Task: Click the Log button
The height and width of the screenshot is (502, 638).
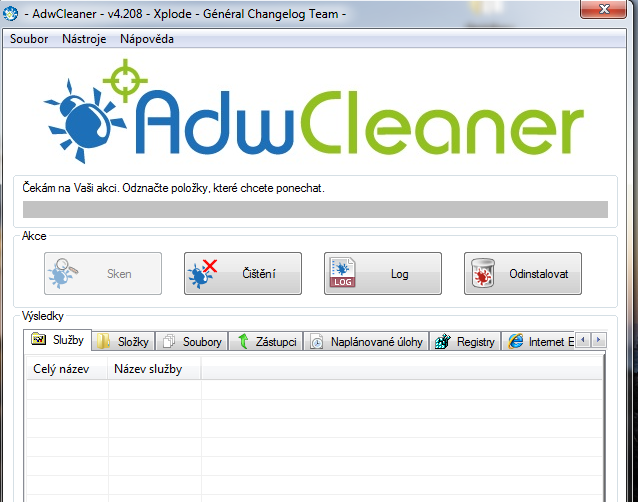Action: click(x=383, y=273)
